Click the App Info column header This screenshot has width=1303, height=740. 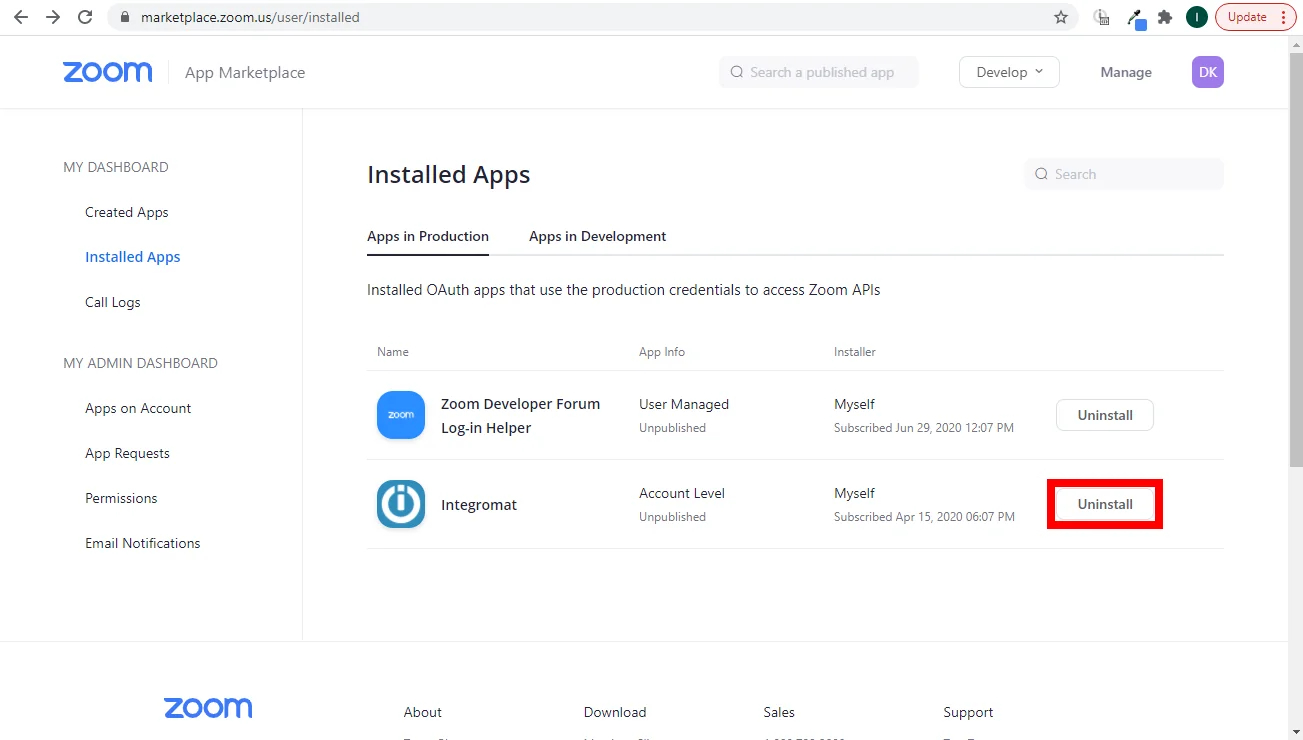[x=662, y=352]
